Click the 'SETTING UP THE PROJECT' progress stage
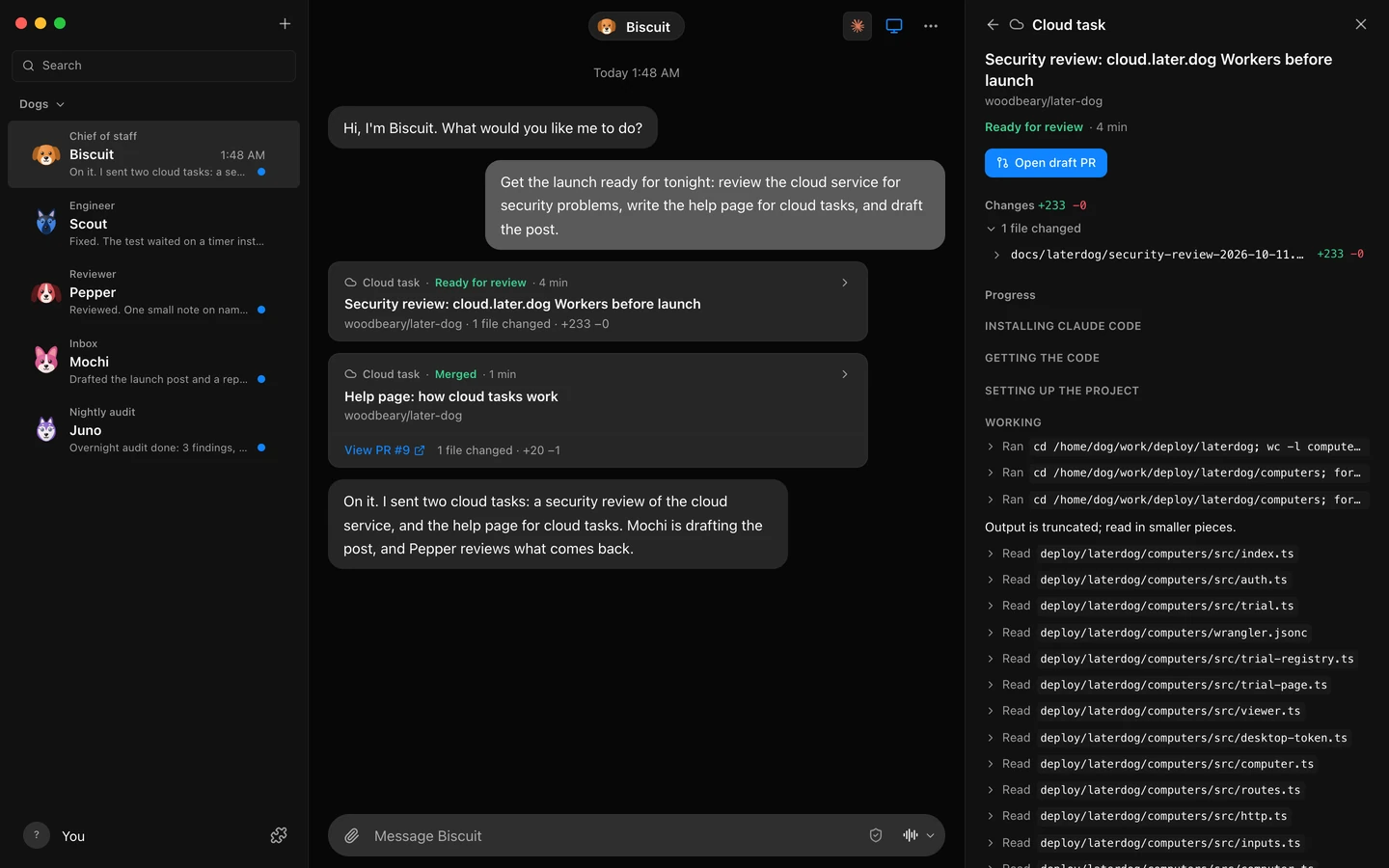 1062,391
